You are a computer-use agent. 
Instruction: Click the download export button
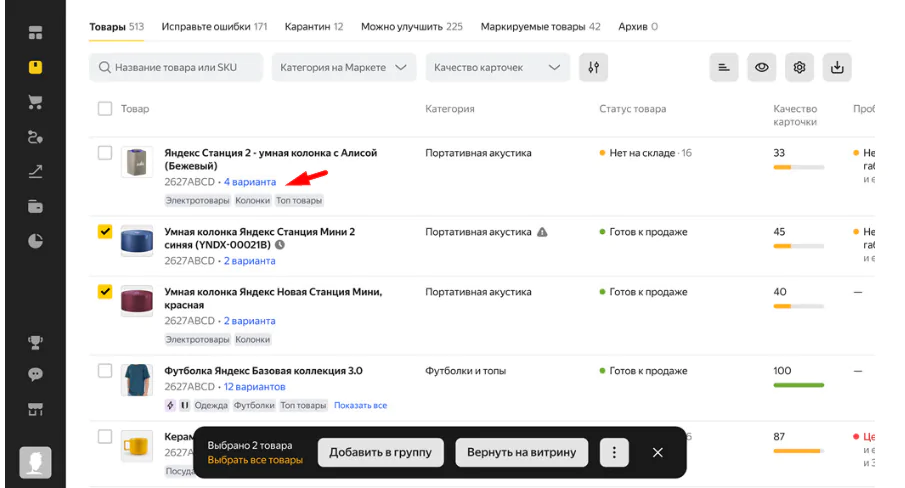point(837,67)
